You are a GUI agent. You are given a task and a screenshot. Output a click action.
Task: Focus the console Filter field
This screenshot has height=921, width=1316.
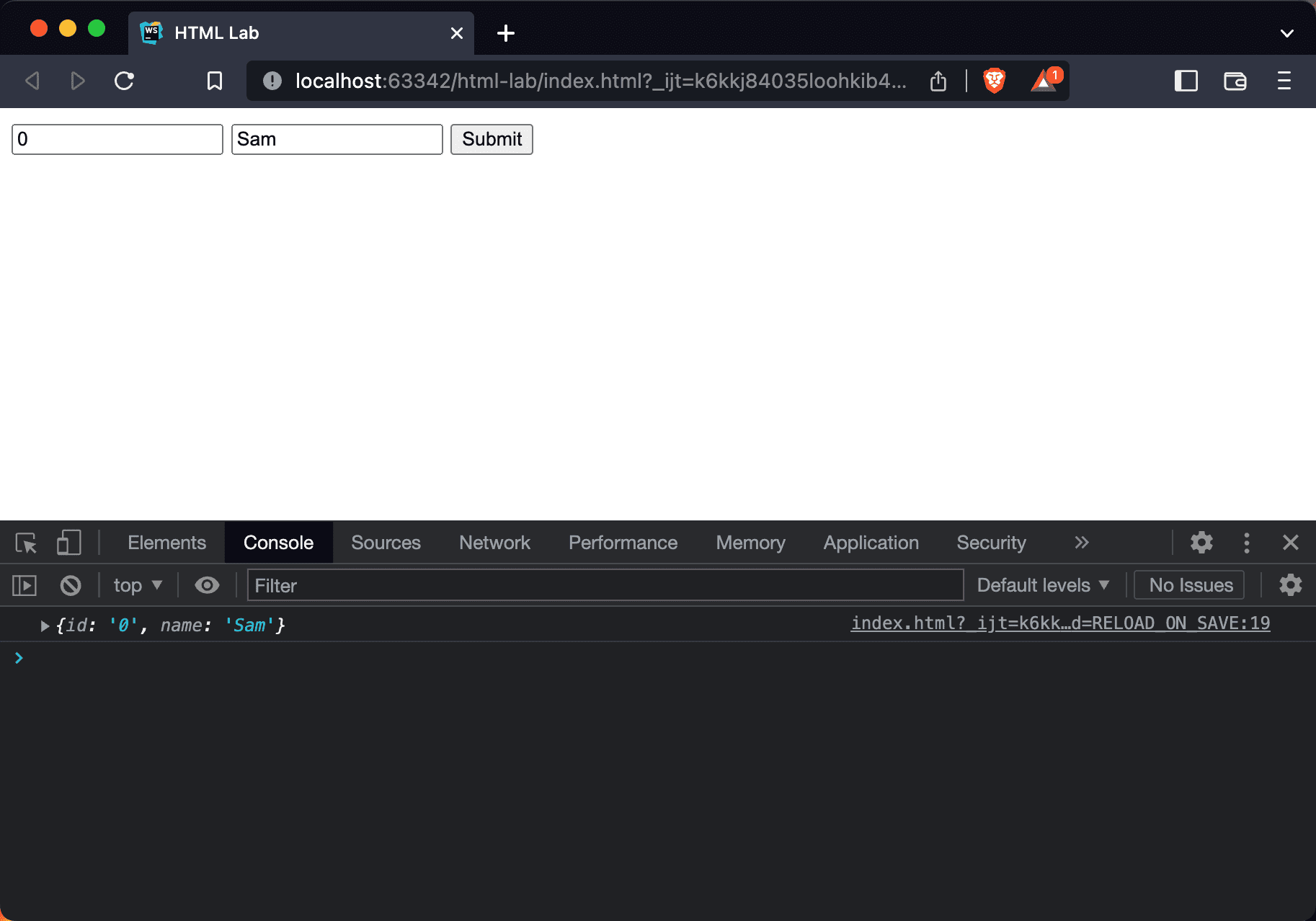(x=605, y=585)
